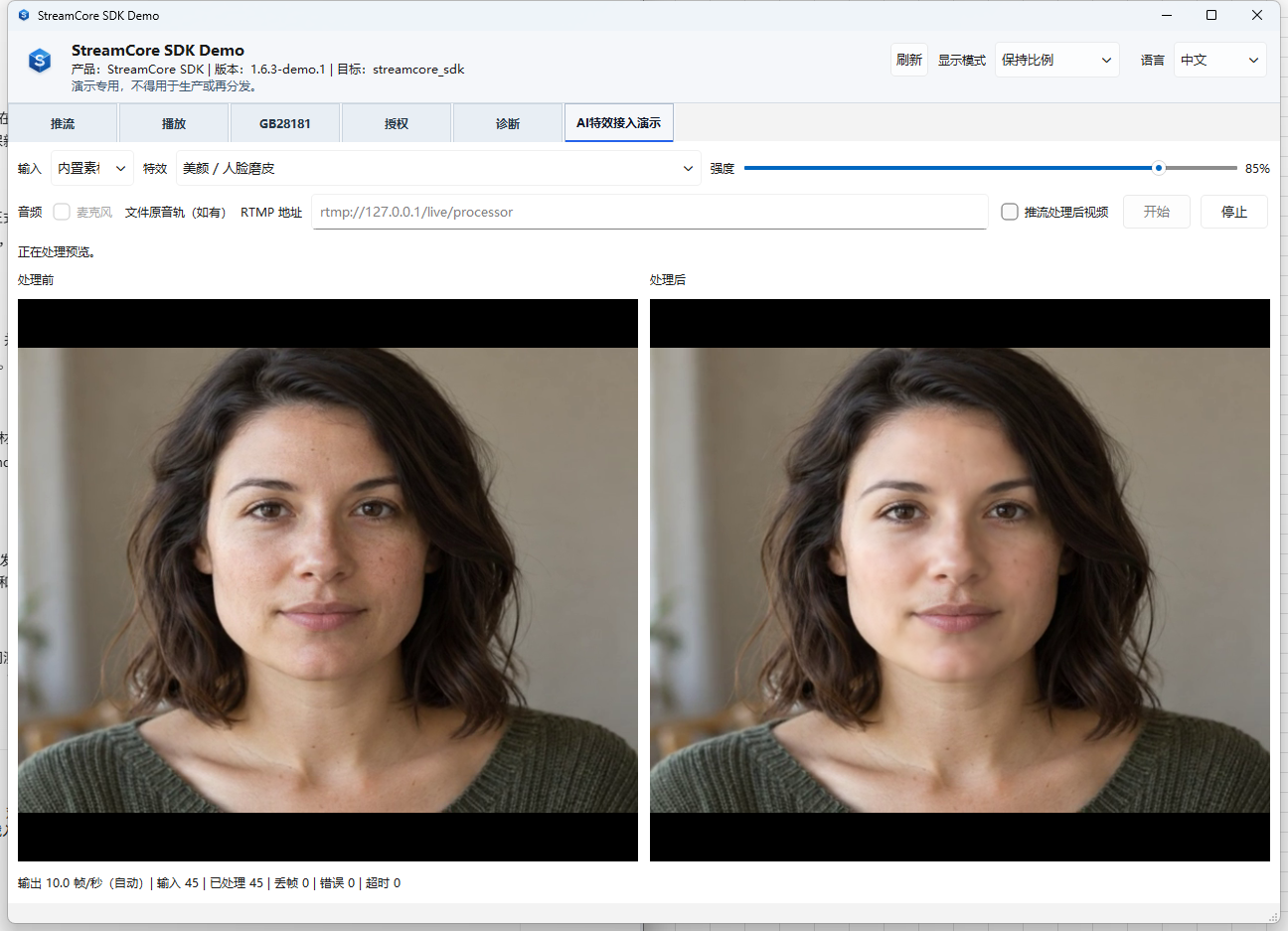Open the 美颜 / 人脸磨皮 effect dropdown
1288x931 pixels.
pyautogui.click(x=438, y=168)
